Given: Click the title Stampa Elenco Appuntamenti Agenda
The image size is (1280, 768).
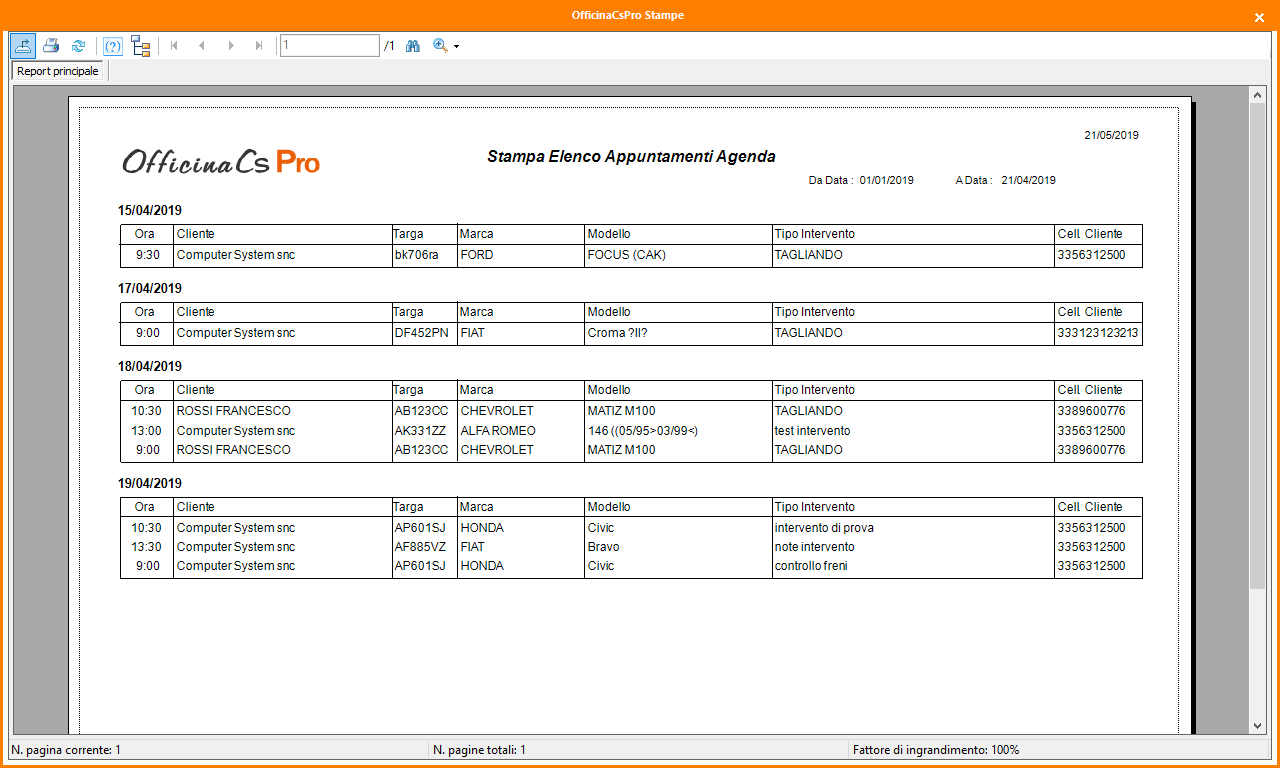Looking at the screenshot, I should tap(631, 157).
